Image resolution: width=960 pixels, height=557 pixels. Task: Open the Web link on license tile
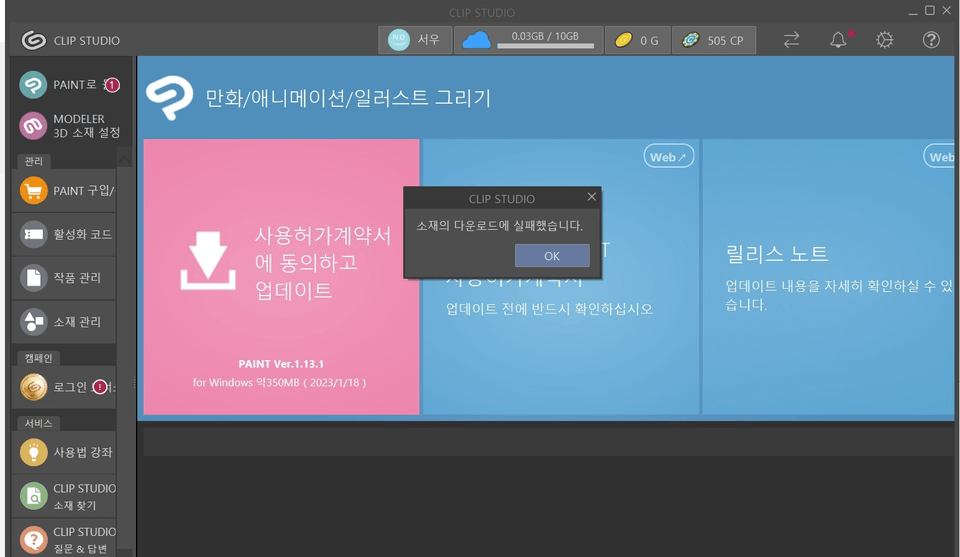click(x=669, y=157)
